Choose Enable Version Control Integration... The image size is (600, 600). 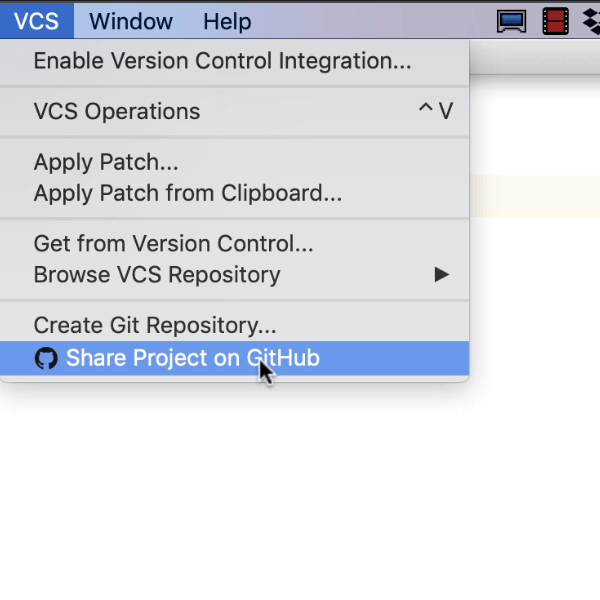[222, 61]
